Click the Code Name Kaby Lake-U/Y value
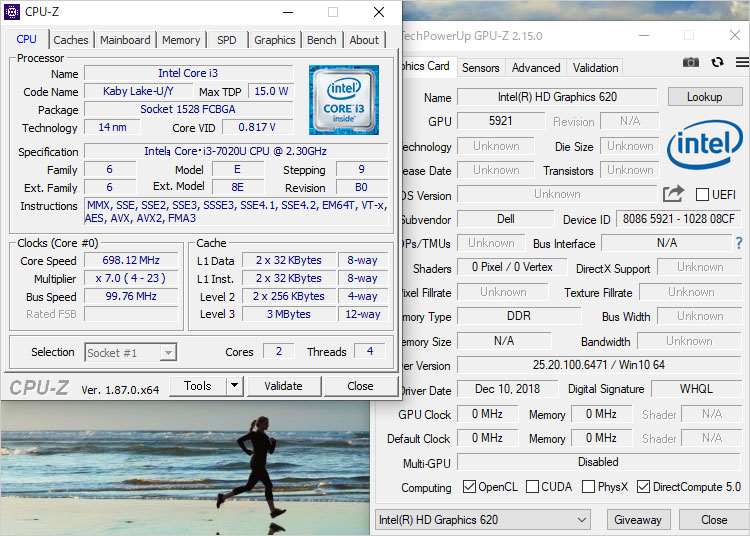The width and height of the screenshot is (750, 536). pyautogui.click(x=138, y=91)
